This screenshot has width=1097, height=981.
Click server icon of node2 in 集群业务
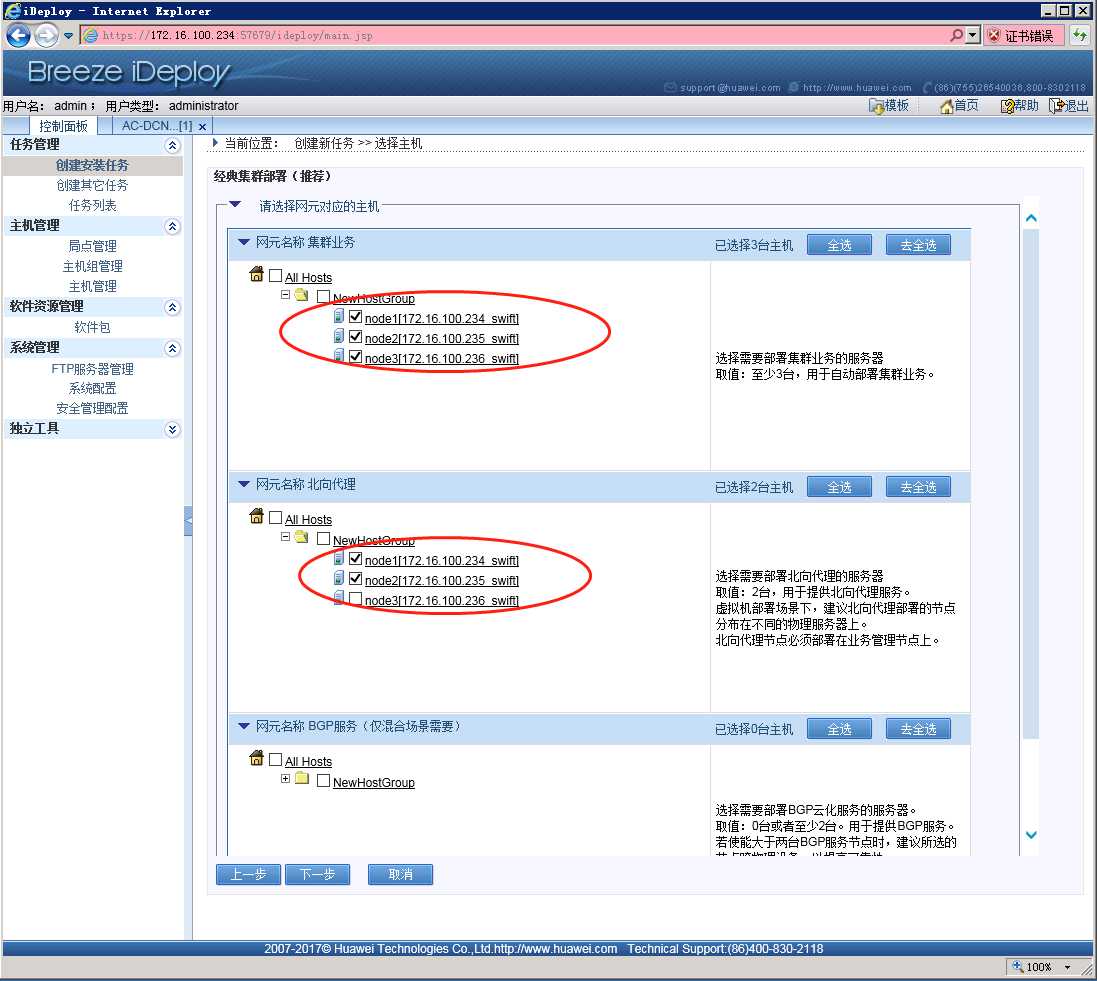[x=339, y=337]
